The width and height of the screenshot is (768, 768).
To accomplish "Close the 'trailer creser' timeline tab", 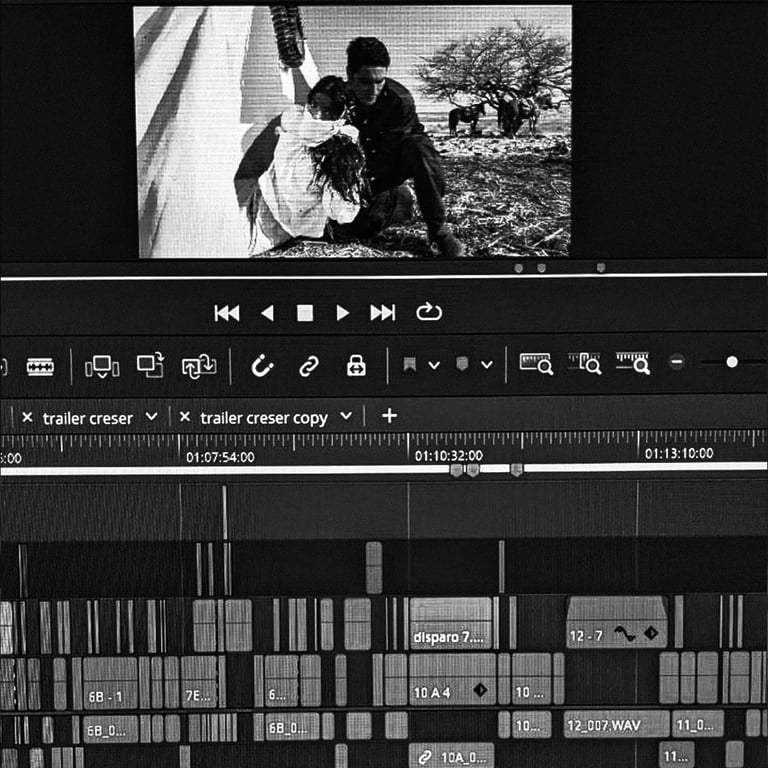I will (x=27, y=417).
